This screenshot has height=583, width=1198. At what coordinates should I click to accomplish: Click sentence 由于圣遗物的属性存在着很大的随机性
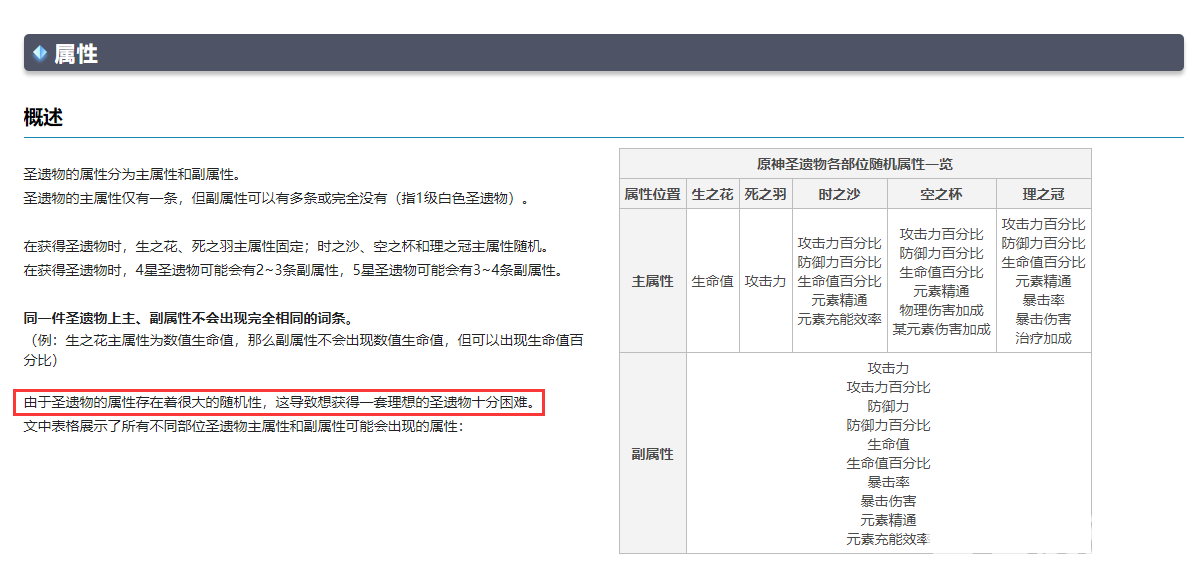tap(279, 402)
